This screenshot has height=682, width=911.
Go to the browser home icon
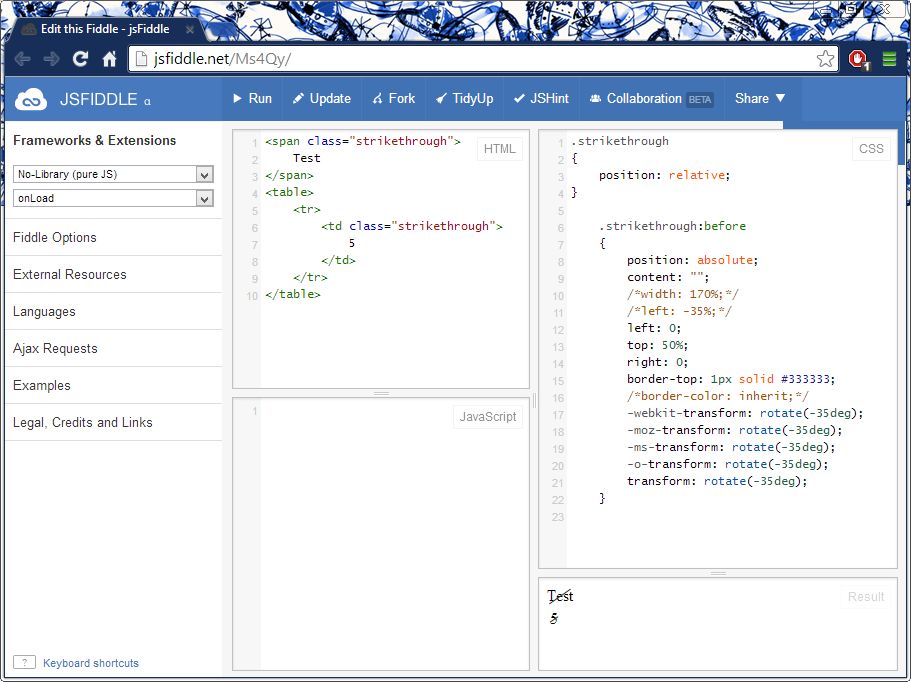[x=109, y=59]
